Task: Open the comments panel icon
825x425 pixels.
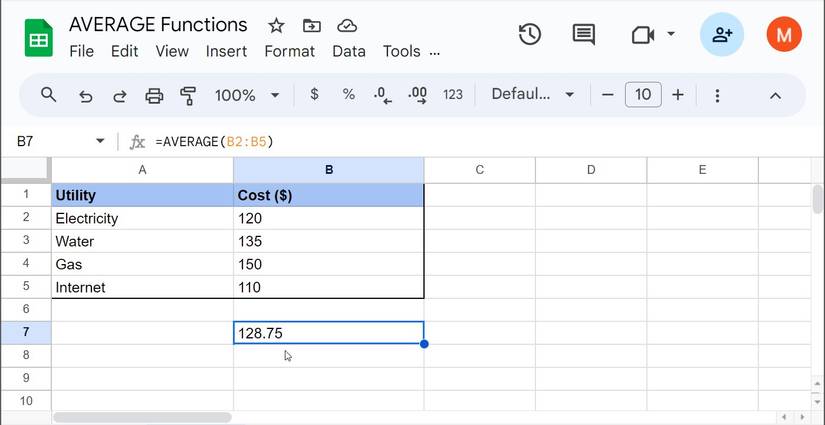Action: pyautogui.click(x=584, y=35)
